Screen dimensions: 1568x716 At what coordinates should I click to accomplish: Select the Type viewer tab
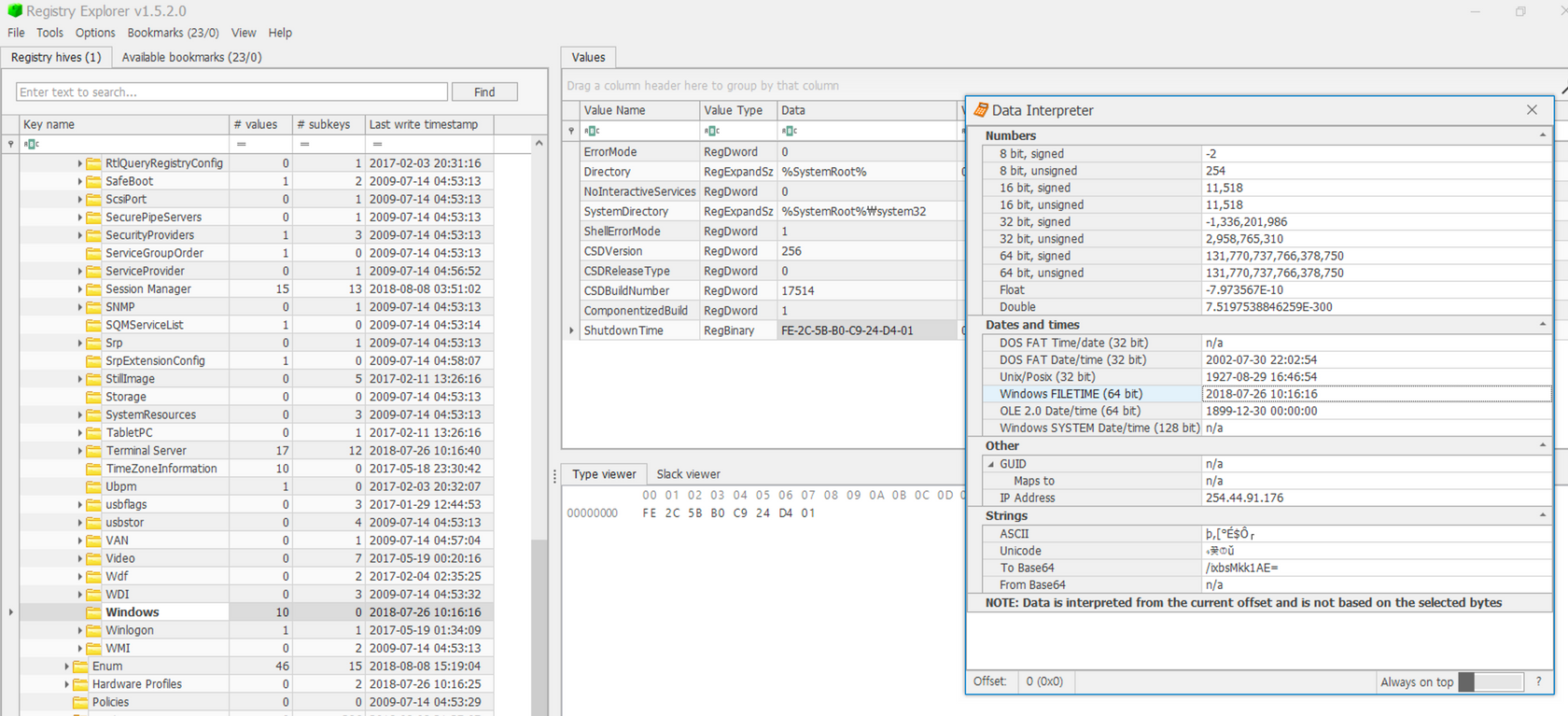[x=604, y=474]
